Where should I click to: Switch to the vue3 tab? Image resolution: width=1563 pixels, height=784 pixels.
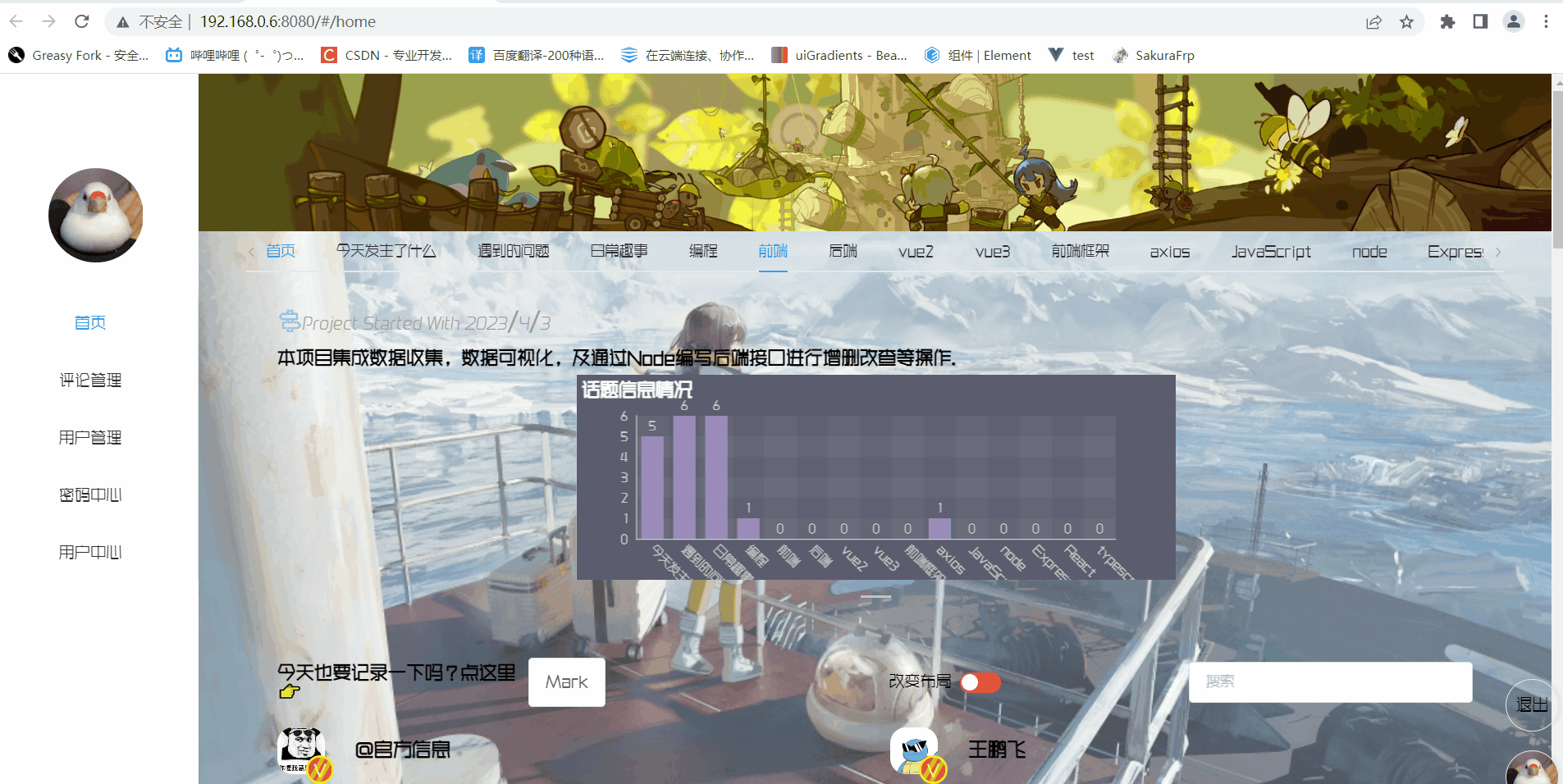[992, 252]
